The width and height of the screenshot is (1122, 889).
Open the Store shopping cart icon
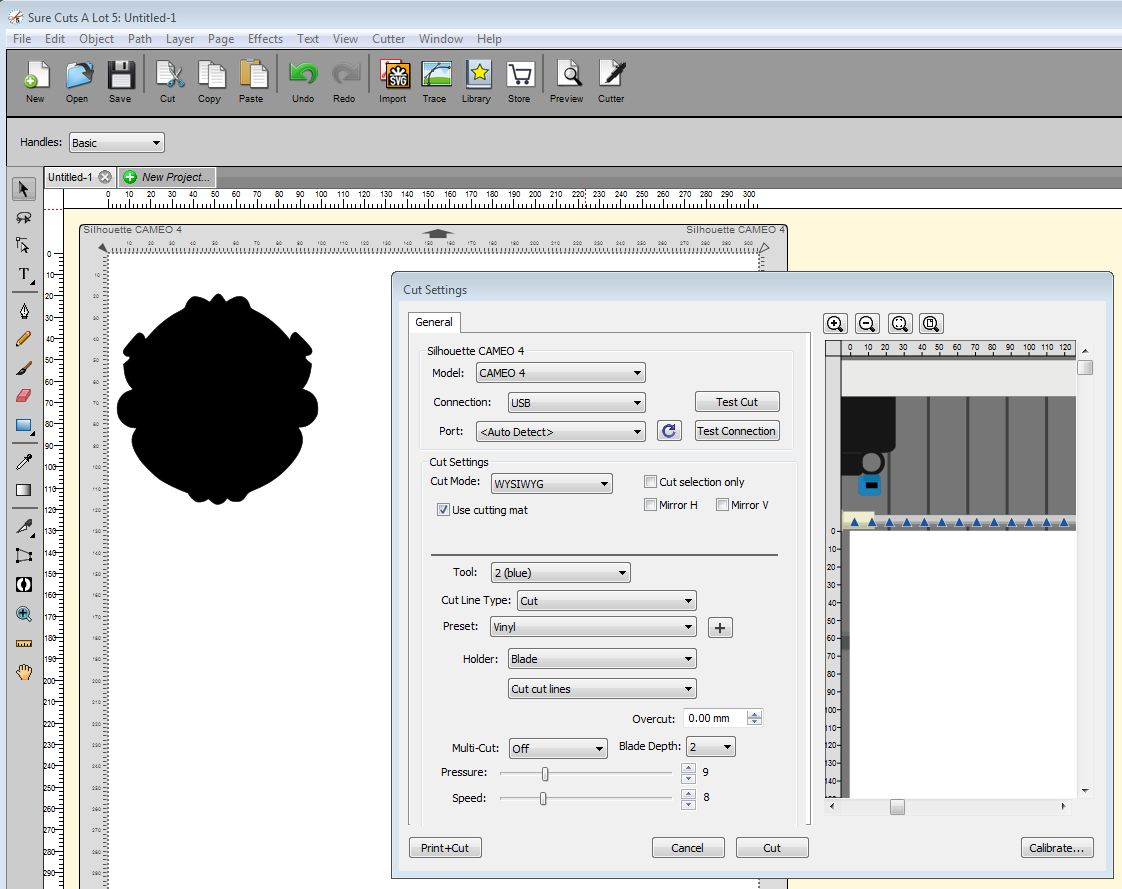click(519, 82)
